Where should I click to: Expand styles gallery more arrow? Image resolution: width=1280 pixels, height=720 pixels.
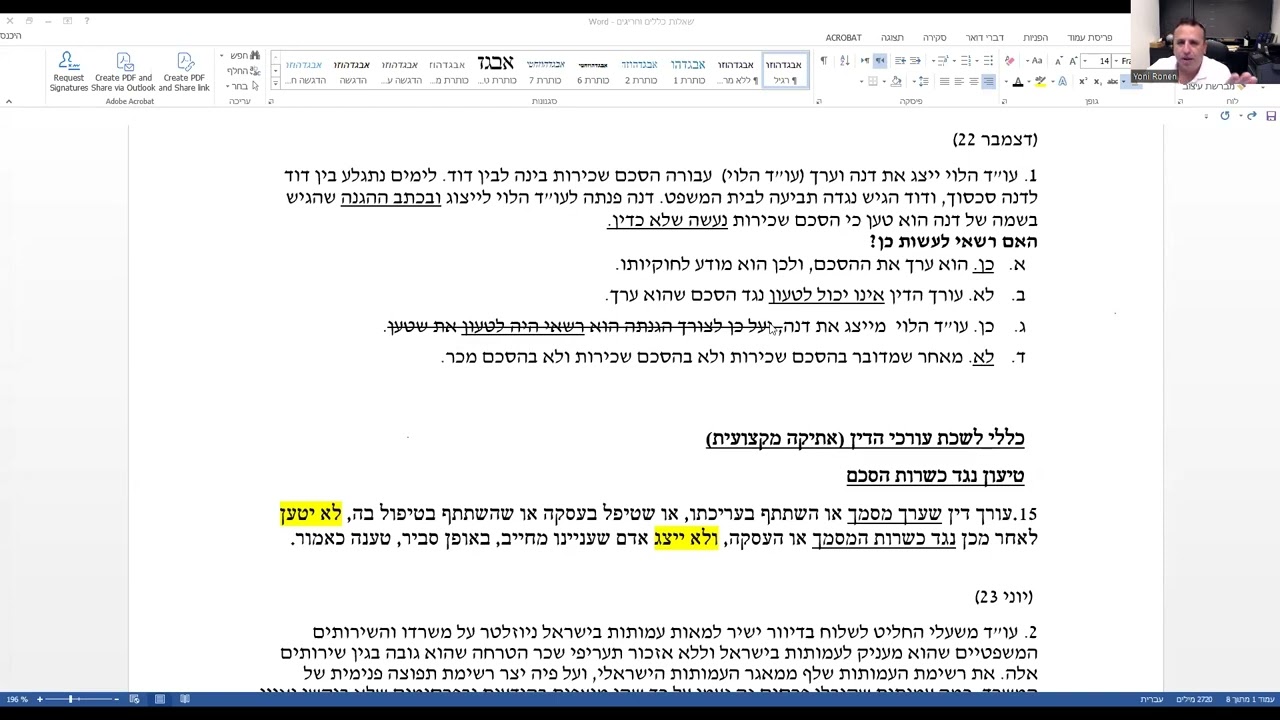pos(276,83)
